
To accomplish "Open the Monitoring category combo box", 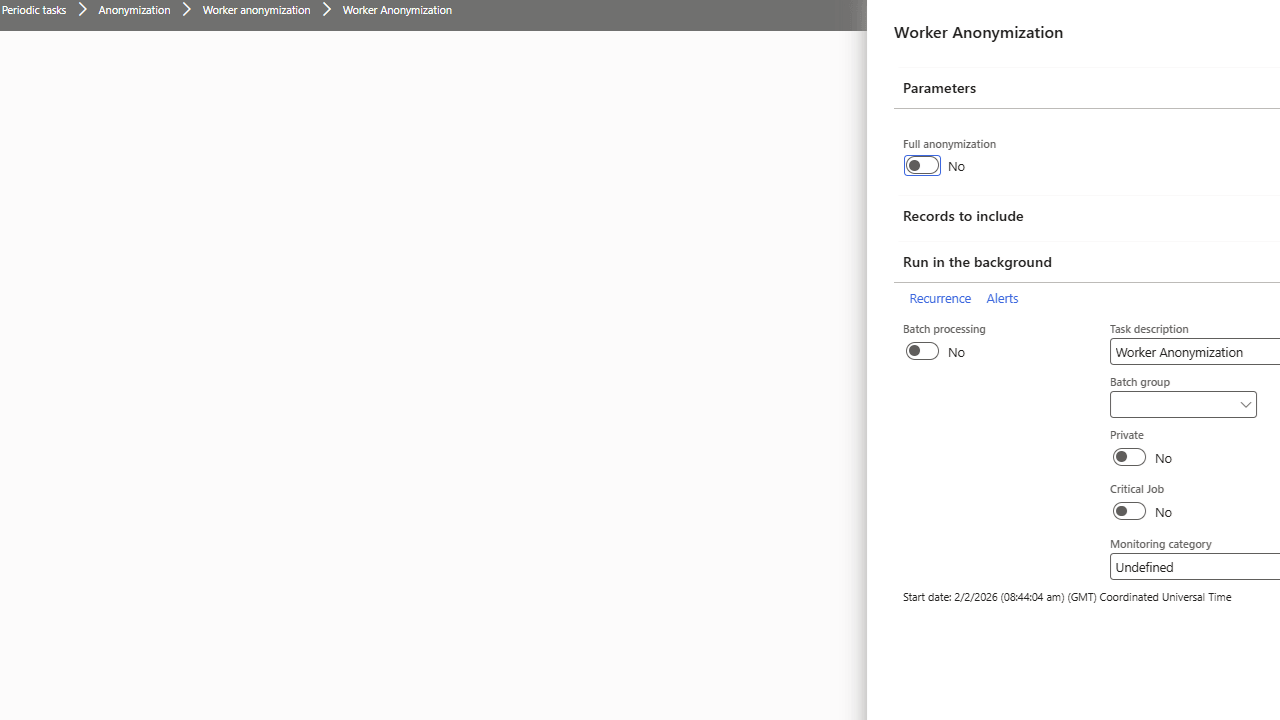I will (x=1195, y=567).
